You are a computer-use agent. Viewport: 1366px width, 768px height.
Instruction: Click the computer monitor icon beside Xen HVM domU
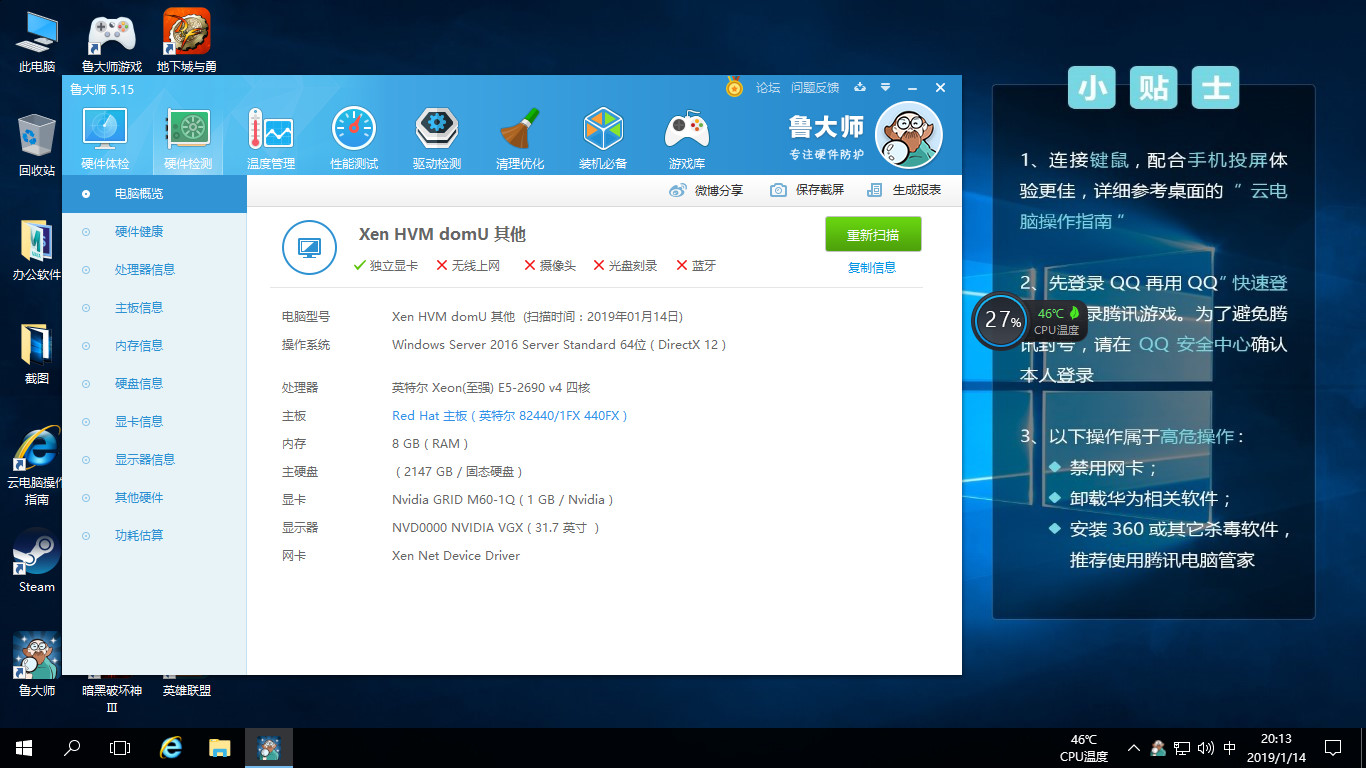pos(309,247)
